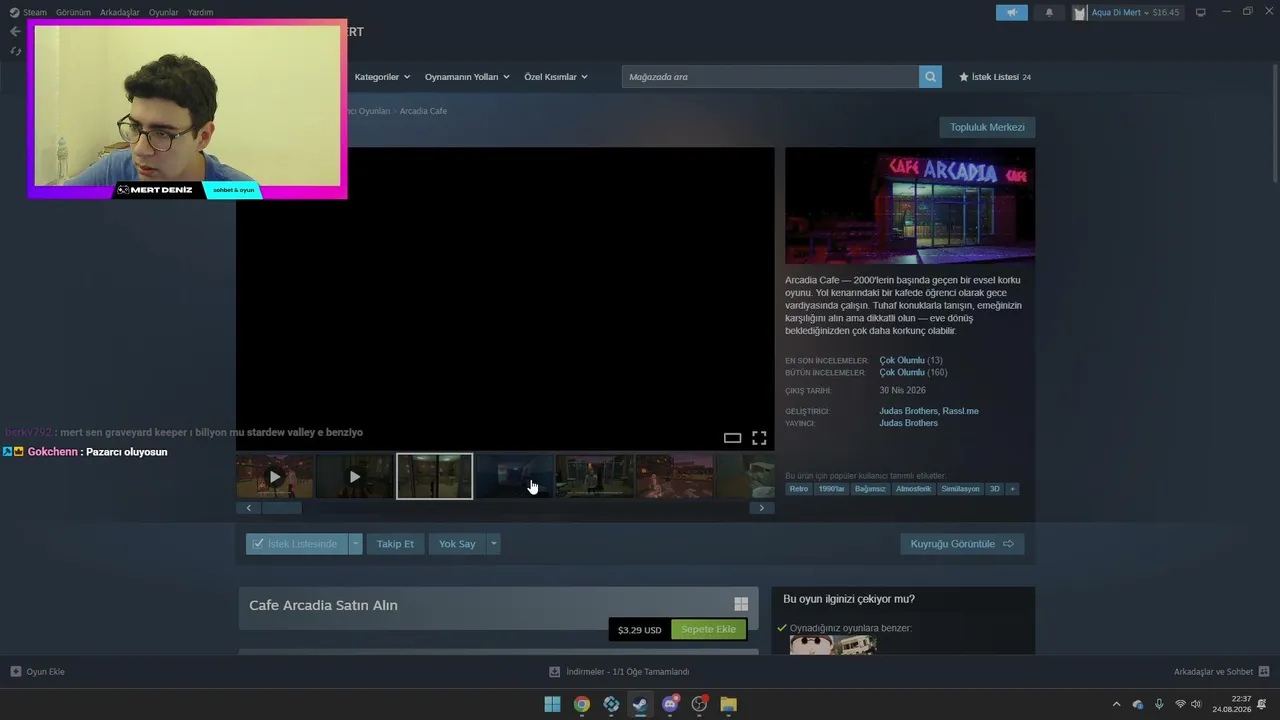Open the İstek Listesi wishlist link
This screenshot has width=1280, height=720.
pyautogui.click(x=995, y=77)
